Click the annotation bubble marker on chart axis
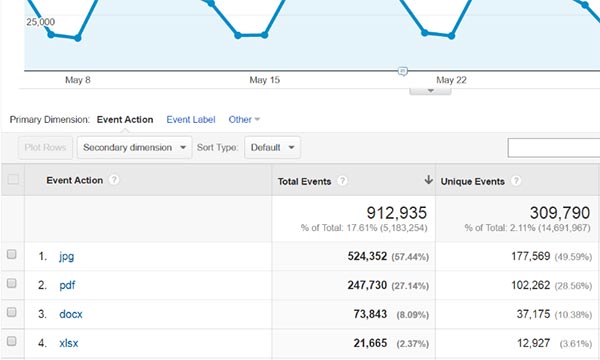This screenshot has width=600, height=360. tap(403, 71)
